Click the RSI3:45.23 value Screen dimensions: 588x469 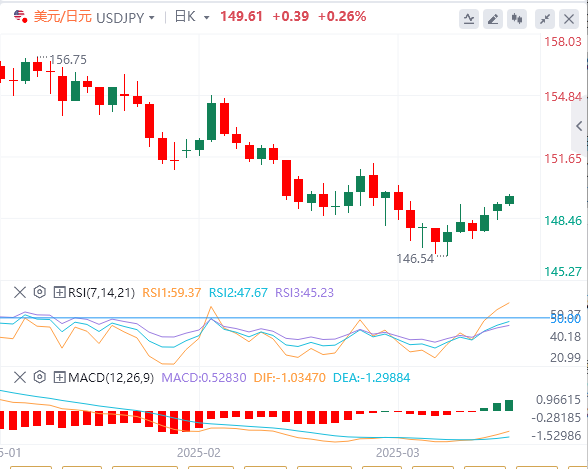[304, 292]
